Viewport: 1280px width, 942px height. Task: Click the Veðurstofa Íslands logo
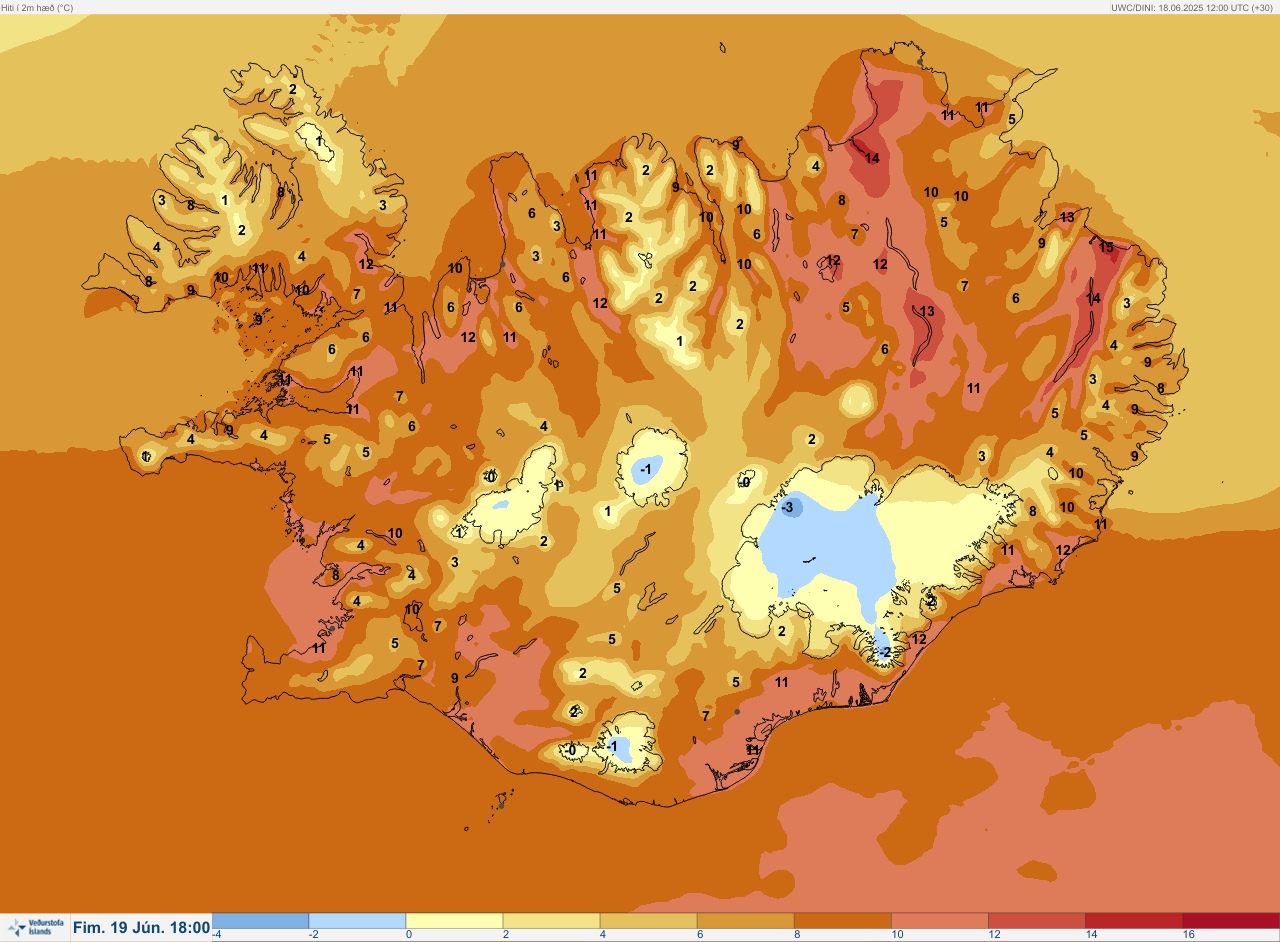[x=35, y=927]
